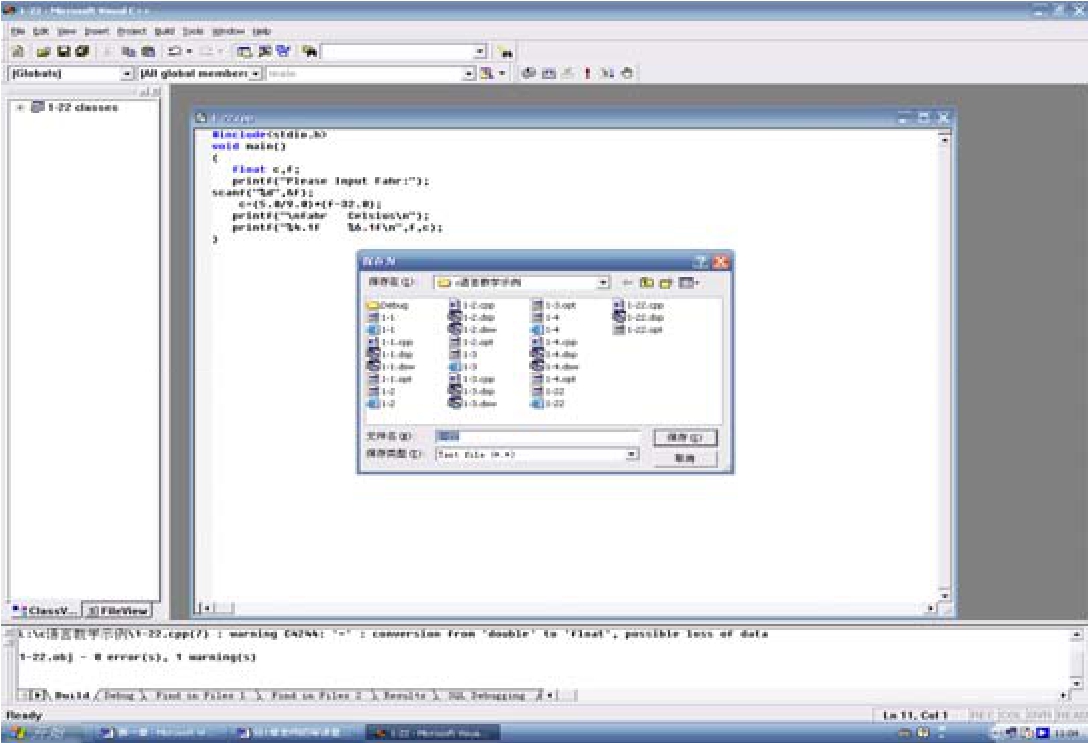1088x743 pixels.
Task: Click the help question mark in save dialog
Action: click(x=702, y=262)
